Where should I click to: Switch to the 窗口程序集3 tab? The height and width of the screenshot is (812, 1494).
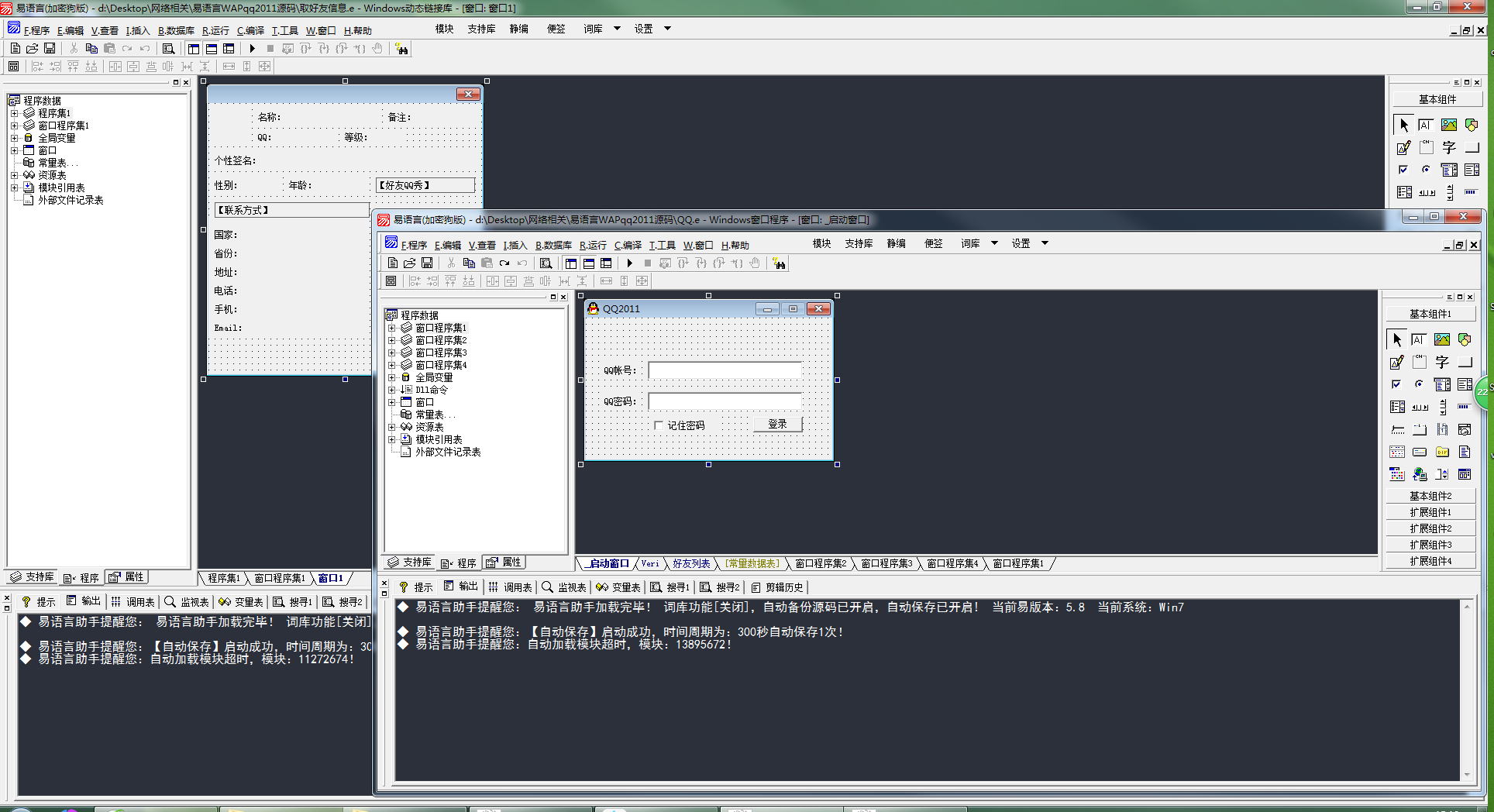(886, 564)
